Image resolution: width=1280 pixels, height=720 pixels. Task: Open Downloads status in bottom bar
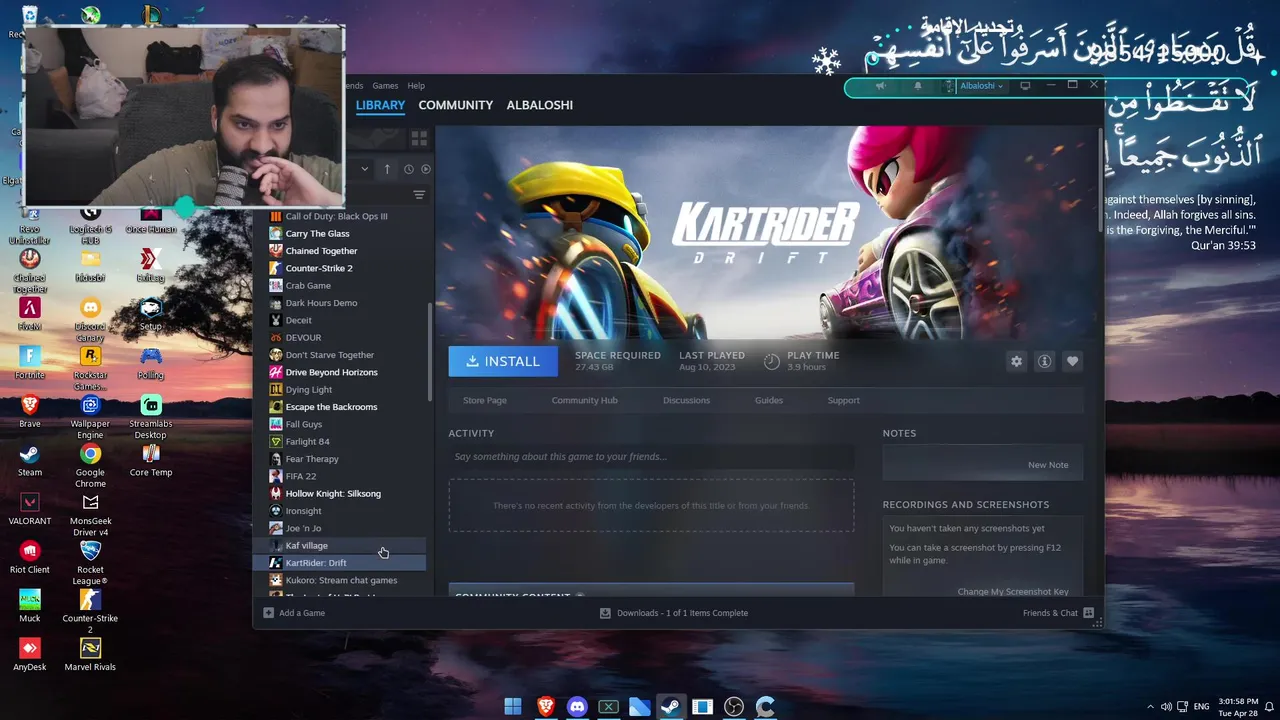(x=674, y=613)
